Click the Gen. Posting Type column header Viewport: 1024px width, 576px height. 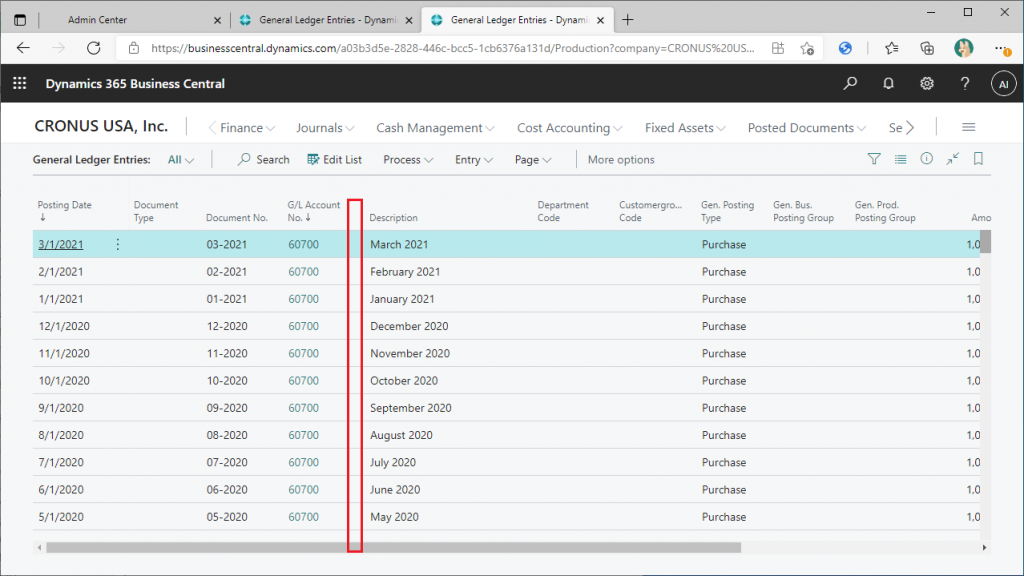727,211
